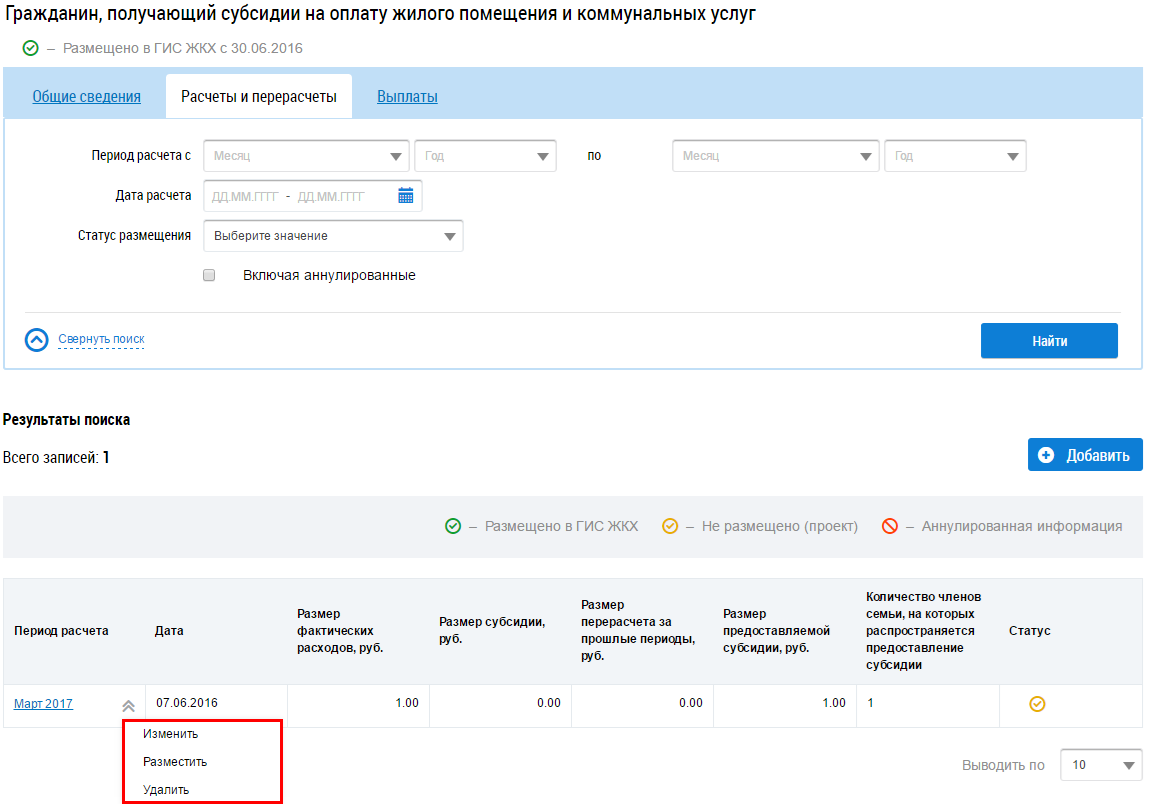Screen dimensions: 1153x810
Task: Click the Добавить button
Action: coord(1085,455)
